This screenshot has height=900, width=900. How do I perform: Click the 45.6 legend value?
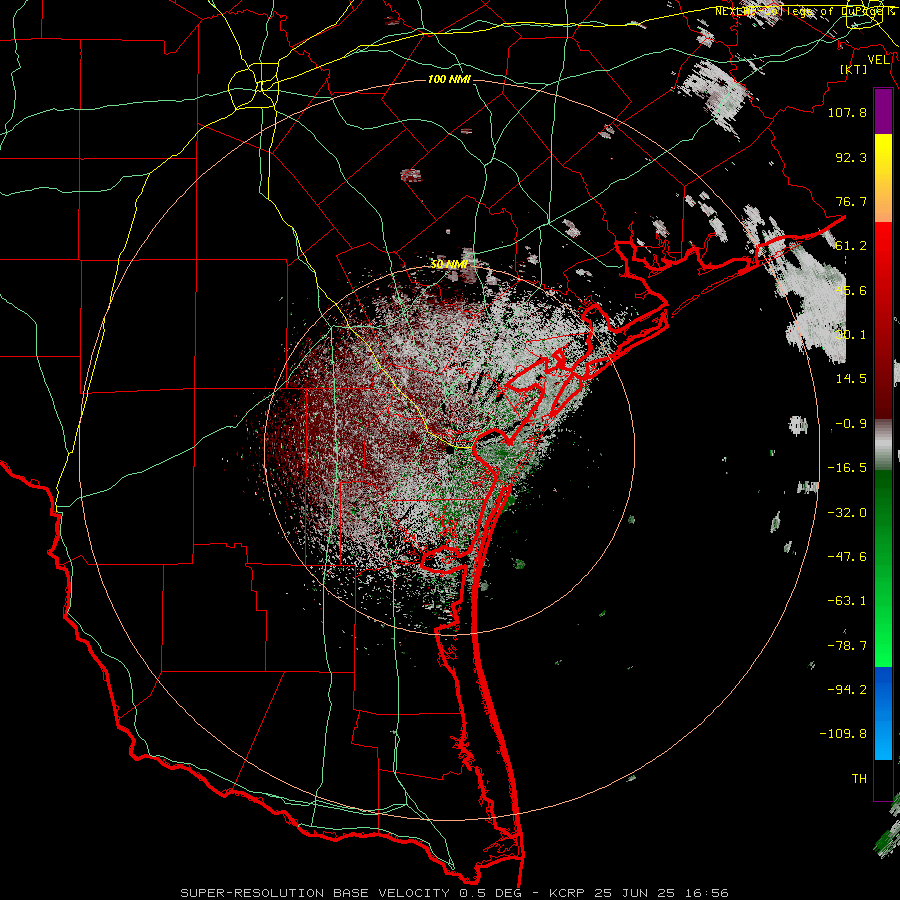[851, 290]
